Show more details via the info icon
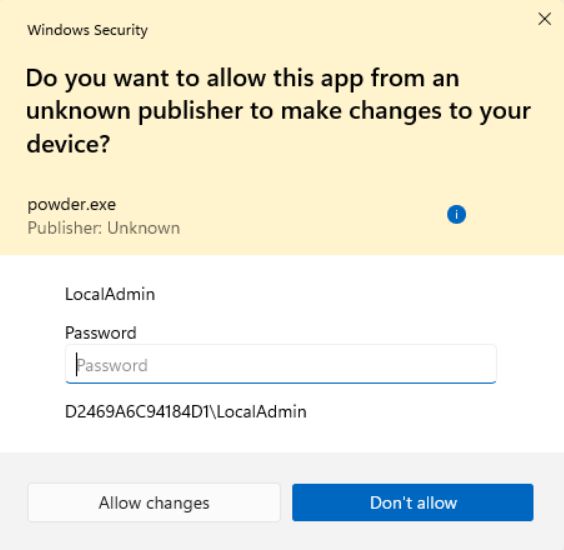 (x=456, y=215)
